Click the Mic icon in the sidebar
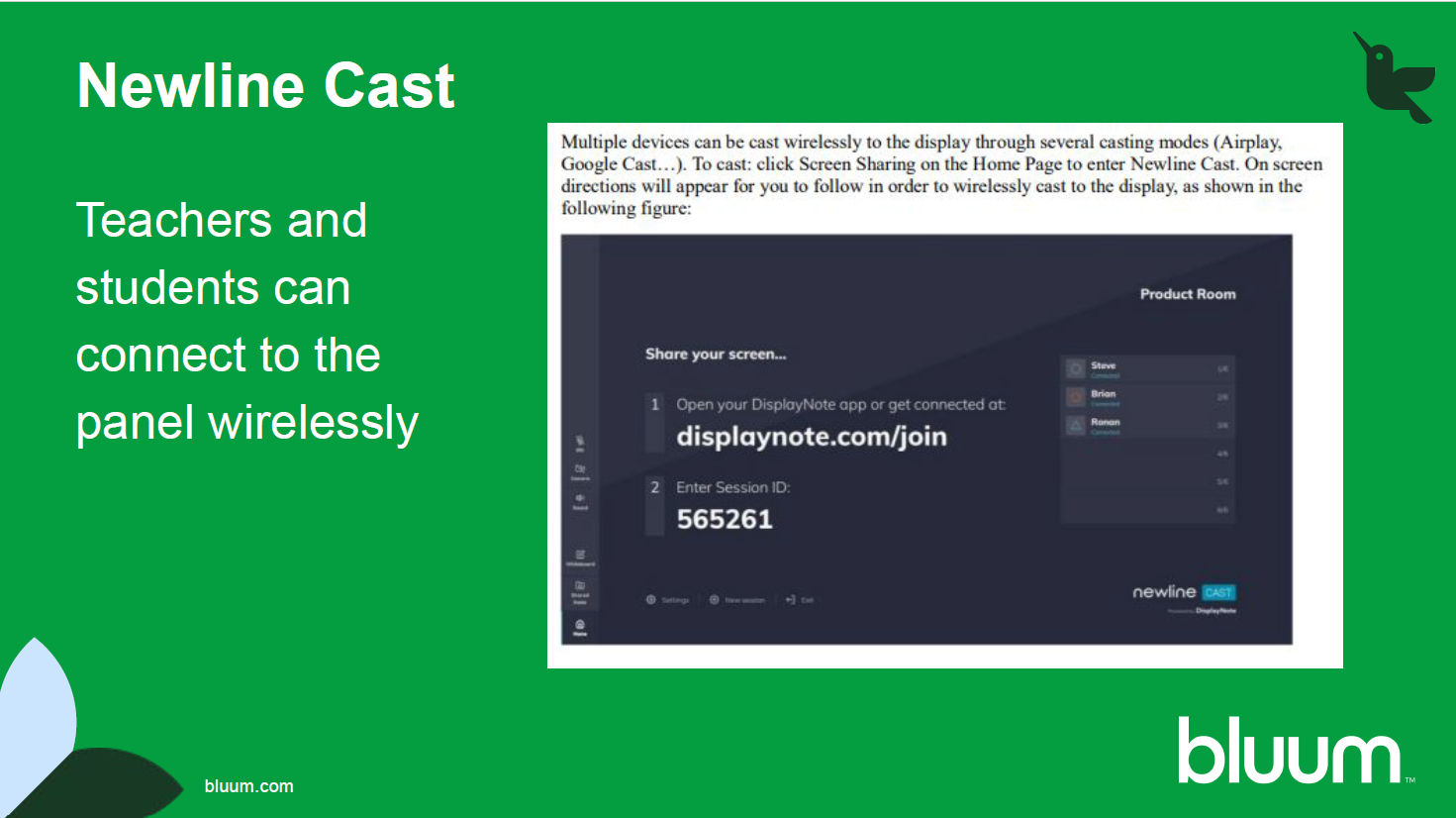1456x818 pixels. point(580,442)
